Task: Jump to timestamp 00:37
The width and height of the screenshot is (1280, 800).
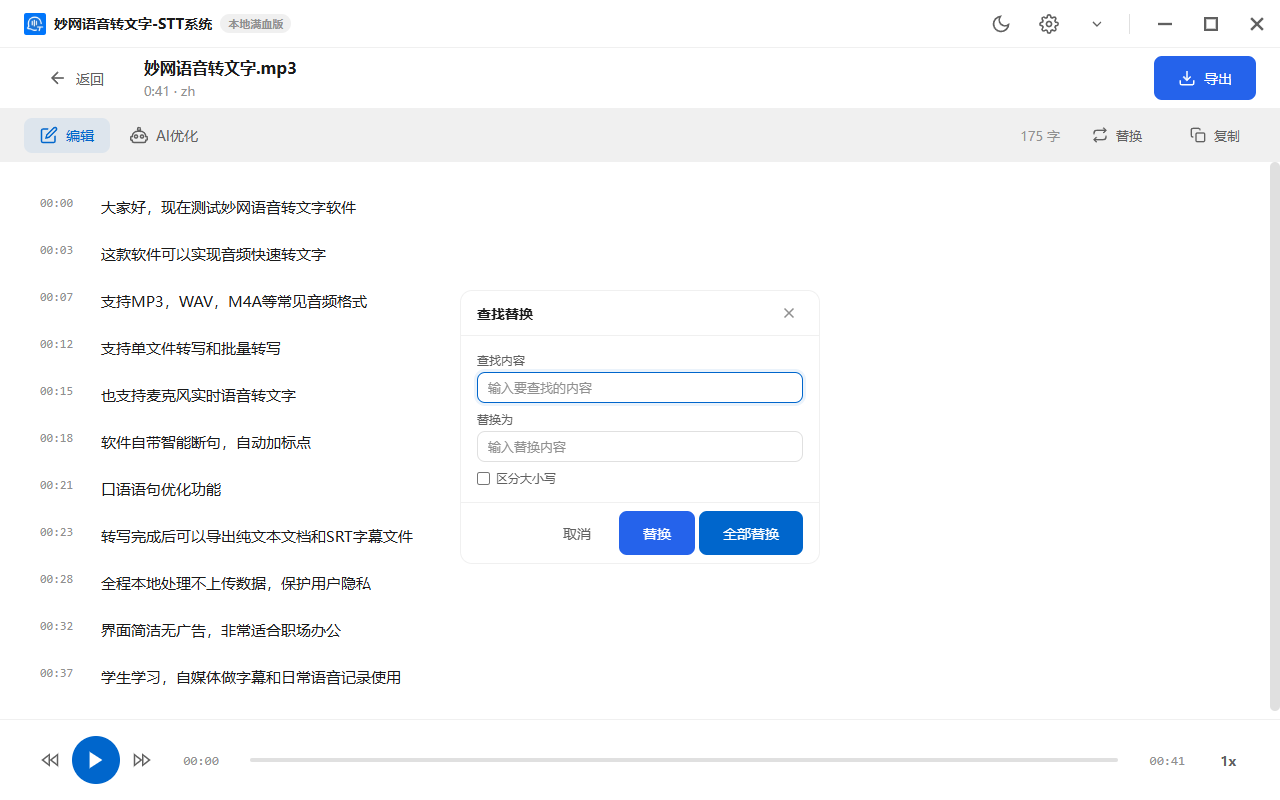Action: tap(56, 674)
